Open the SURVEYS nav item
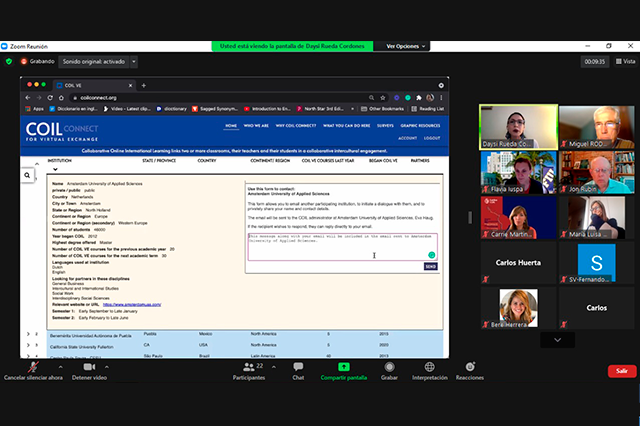 point(385,126)
